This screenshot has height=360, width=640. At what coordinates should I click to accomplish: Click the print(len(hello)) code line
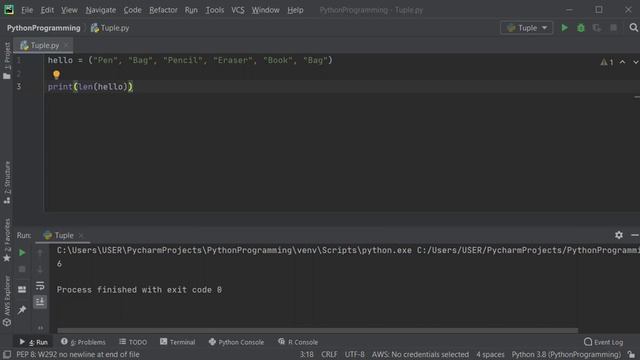click(90, 87)
